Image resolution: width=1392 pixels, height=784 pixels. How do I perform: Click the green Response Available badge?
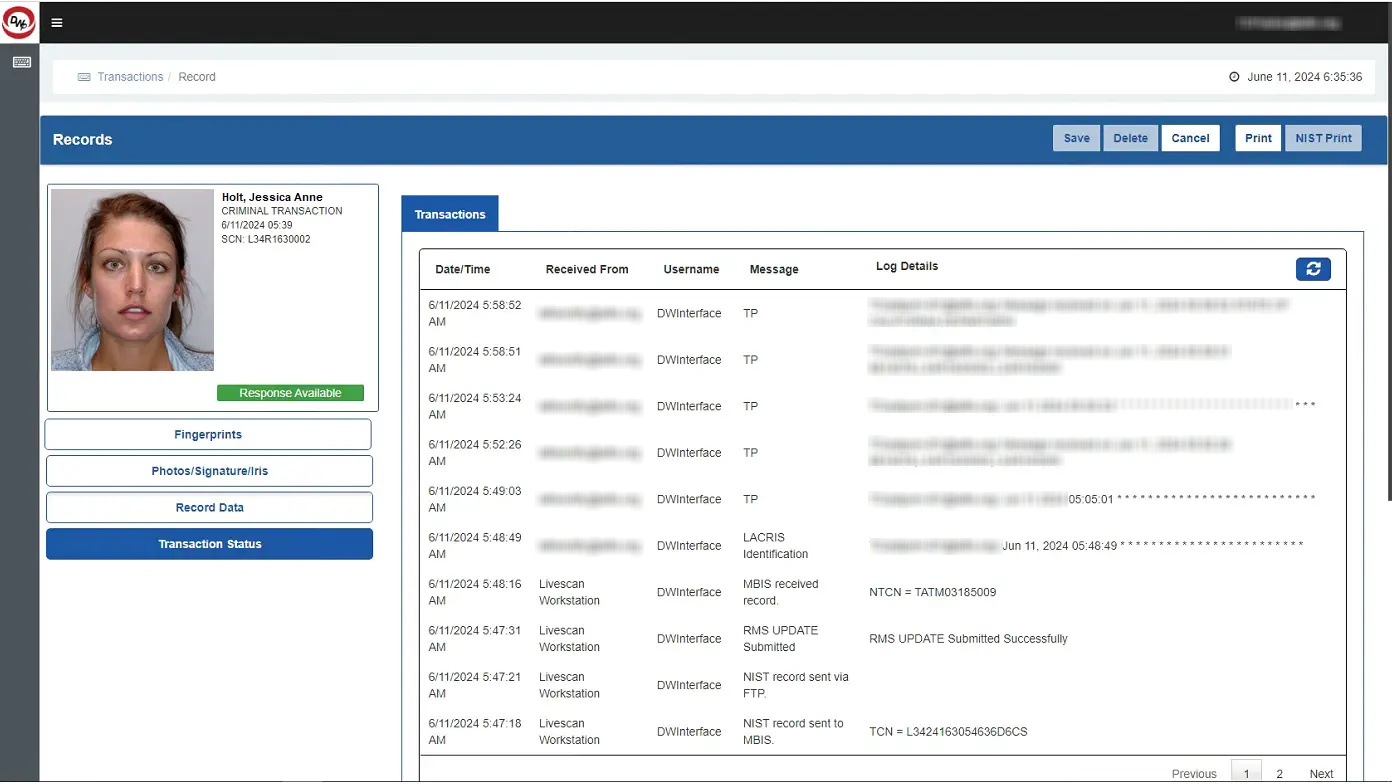click(x=290, y=393)
